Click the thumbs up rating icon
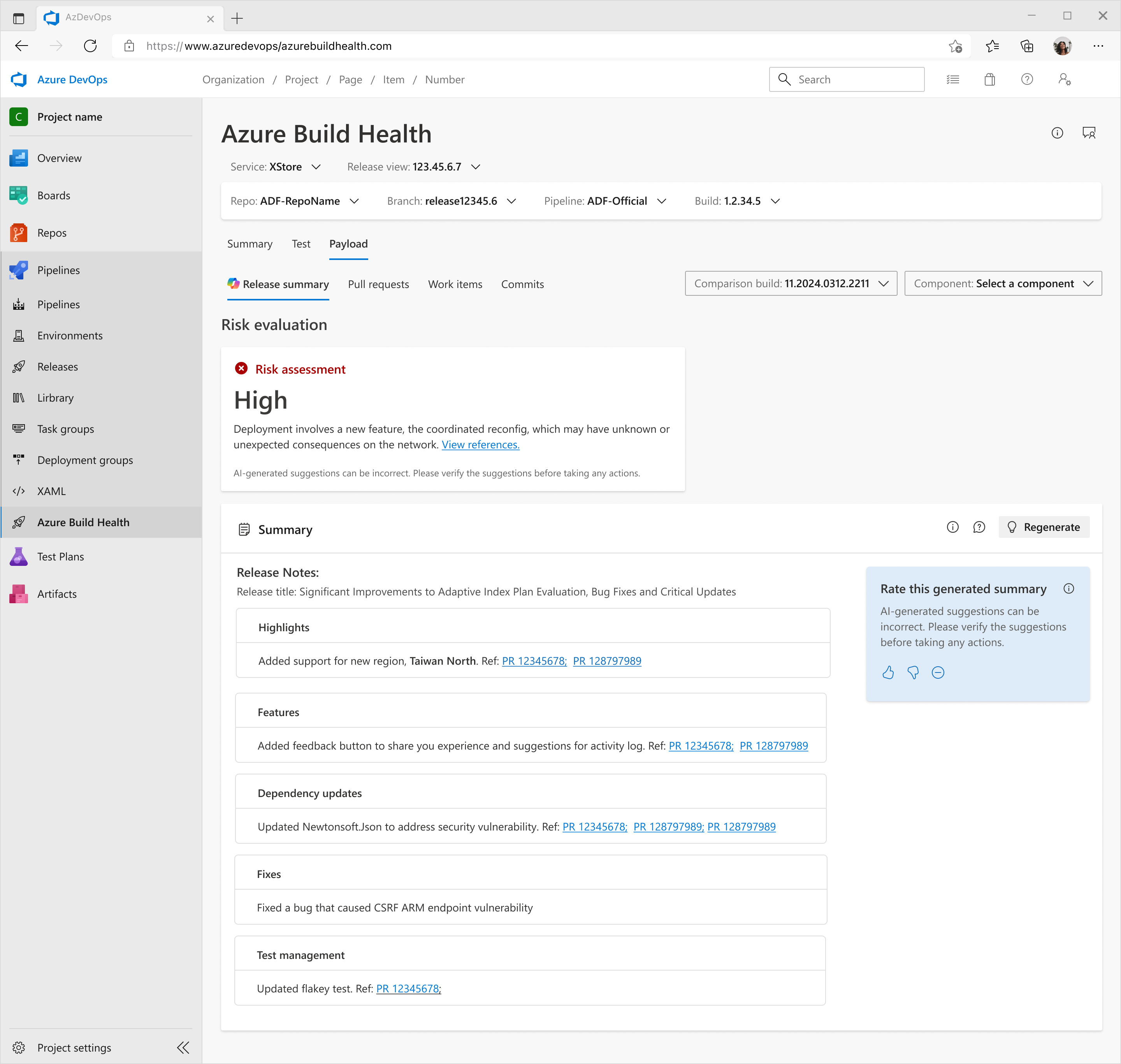 888,672
